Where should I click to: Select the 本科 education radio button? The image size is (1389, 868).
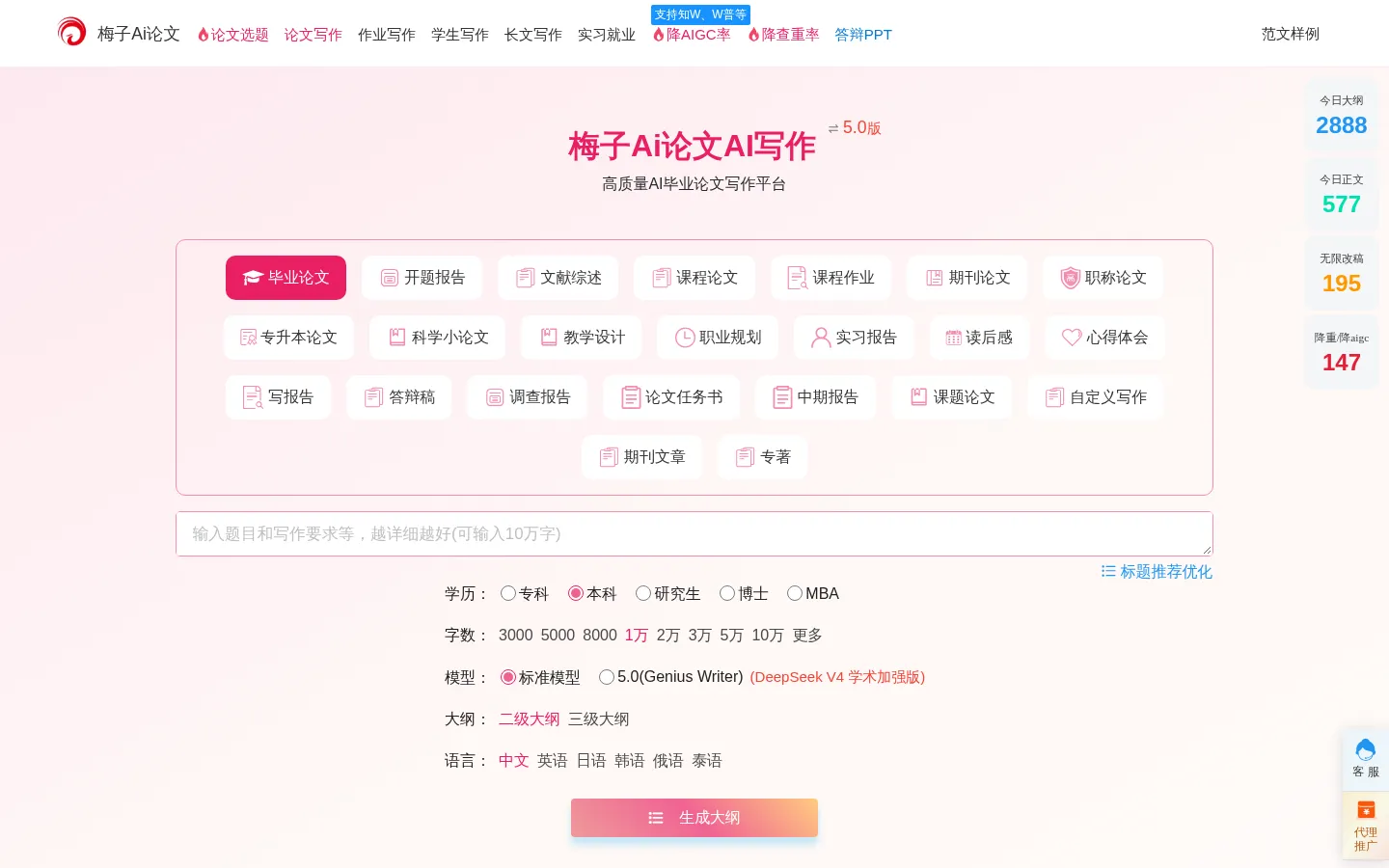576,593
